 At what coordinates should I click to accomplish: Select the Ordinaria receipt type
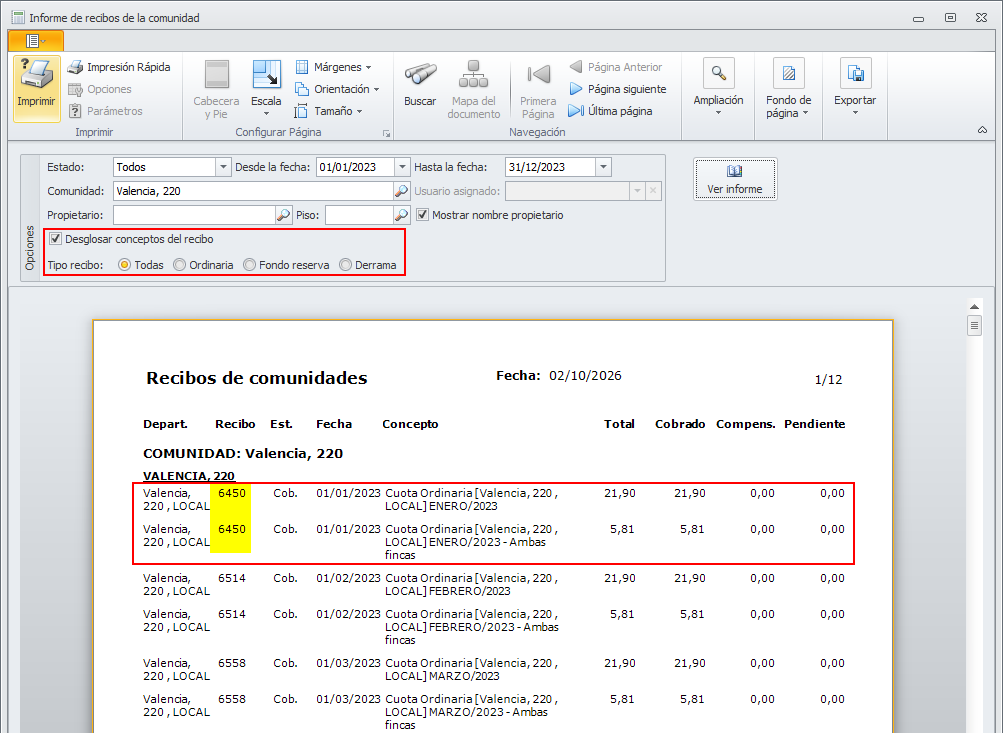[x=180, y=265]
